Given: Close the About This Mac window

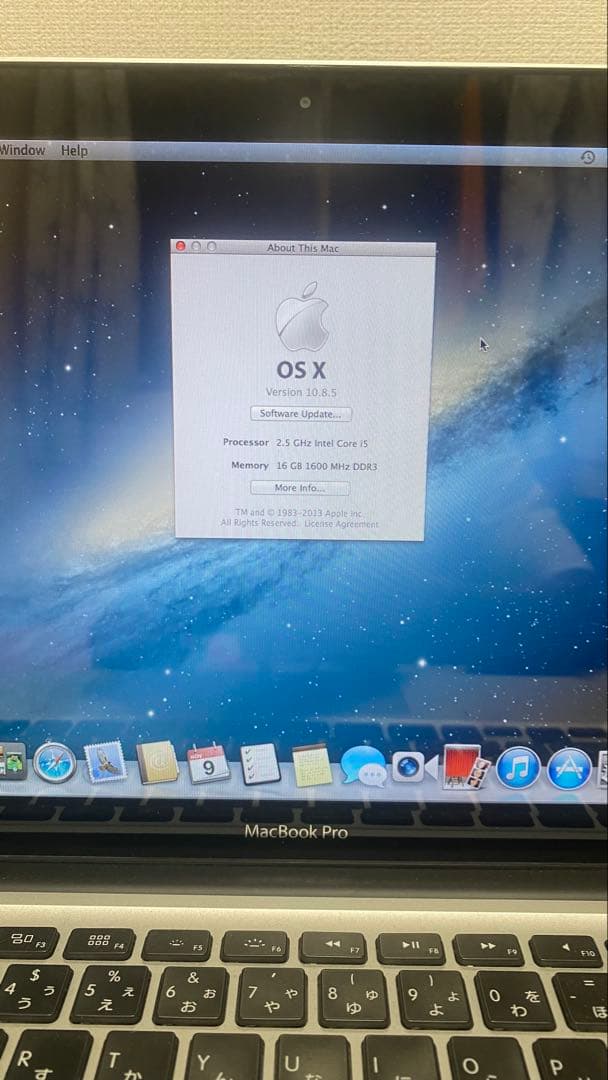Looking at the screenshot, I should coord(181,246).
